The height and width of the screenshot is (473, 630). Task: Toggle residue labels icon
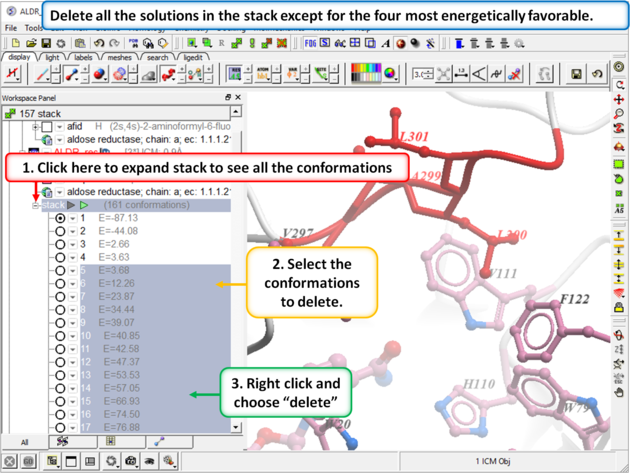point(235,74)
